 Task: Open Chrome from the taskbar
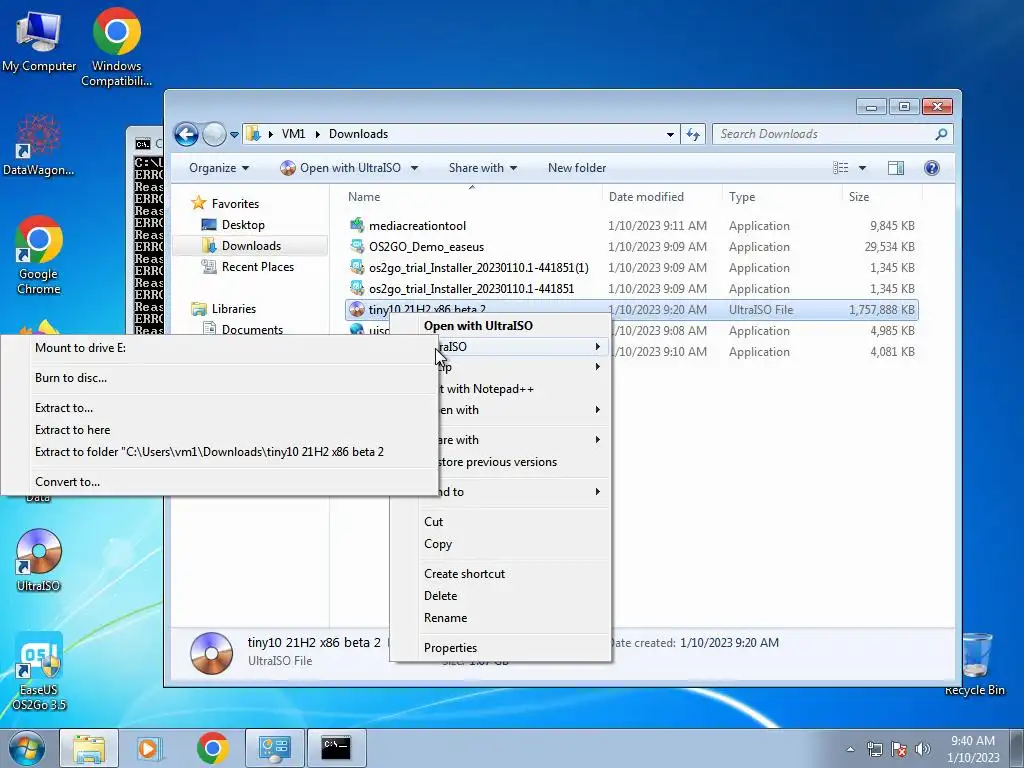(x=212, y=748)
